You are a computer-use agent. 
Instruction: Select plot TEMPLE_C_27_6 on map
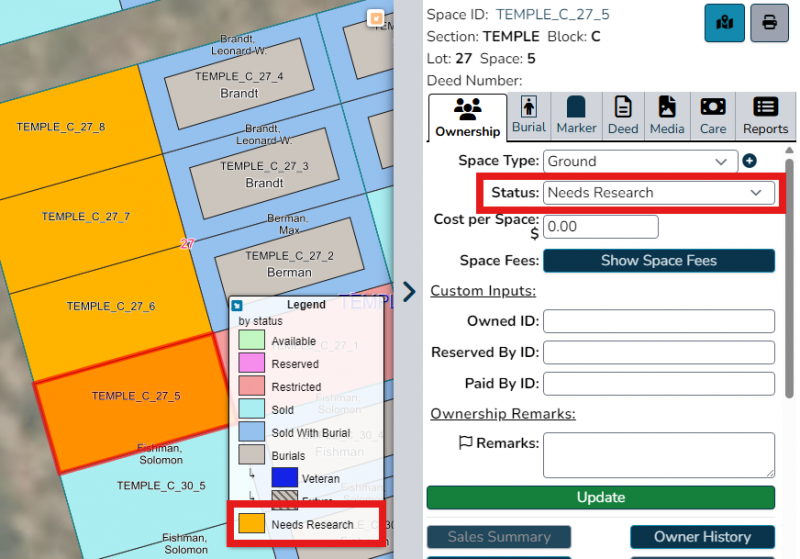point(112,309)
